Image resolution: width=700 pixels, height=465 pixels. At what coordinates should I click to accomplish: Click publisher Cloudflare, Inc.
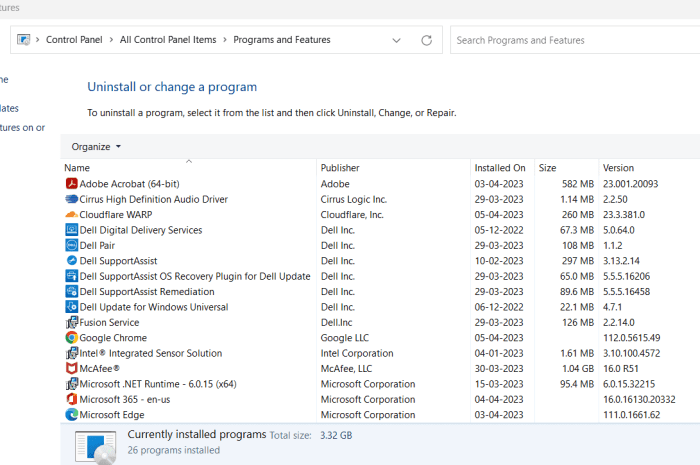point(352,215)
